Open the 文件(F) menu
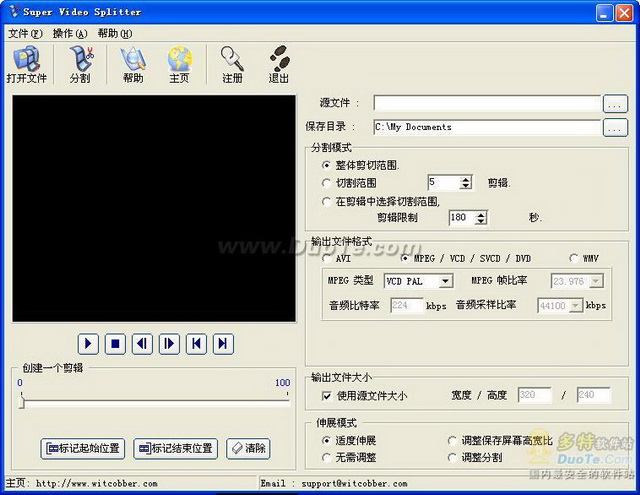Screen dimensions: 640x495 coord(24,33)
